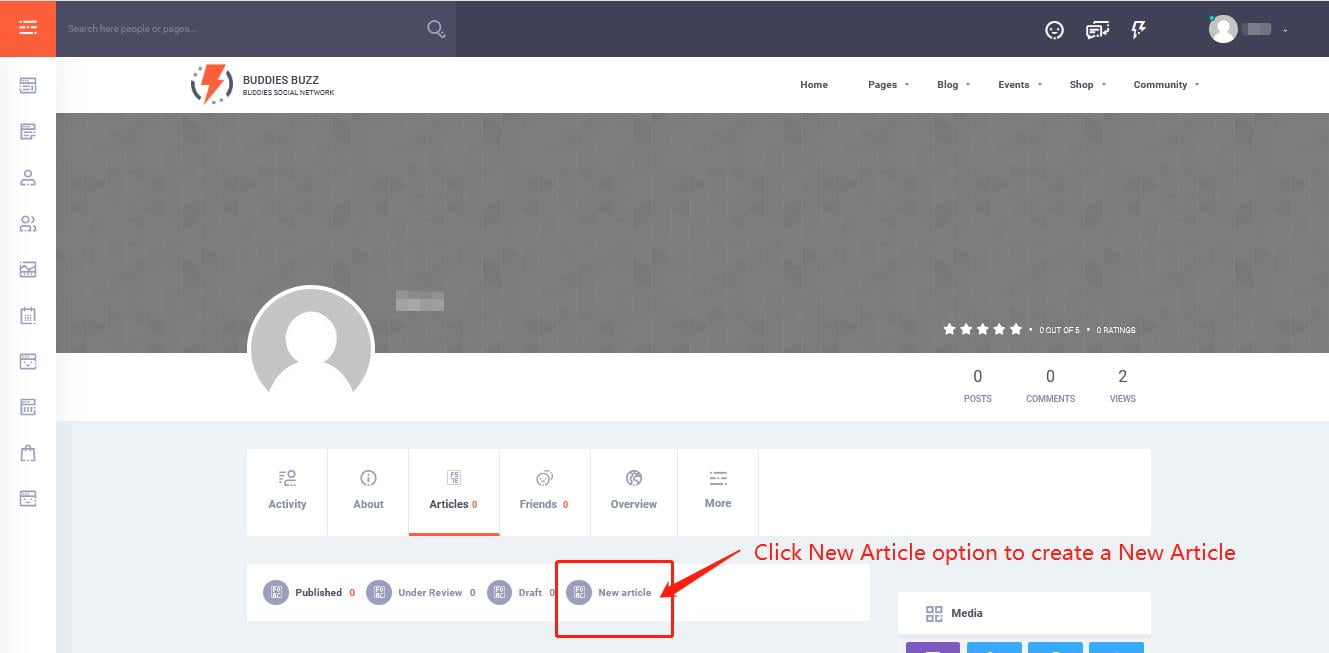Image resolution: width=1329 pixels, height=653 pixels.
Task: Open the friend requests smiley icon
Action: [x=1054, y=30]
